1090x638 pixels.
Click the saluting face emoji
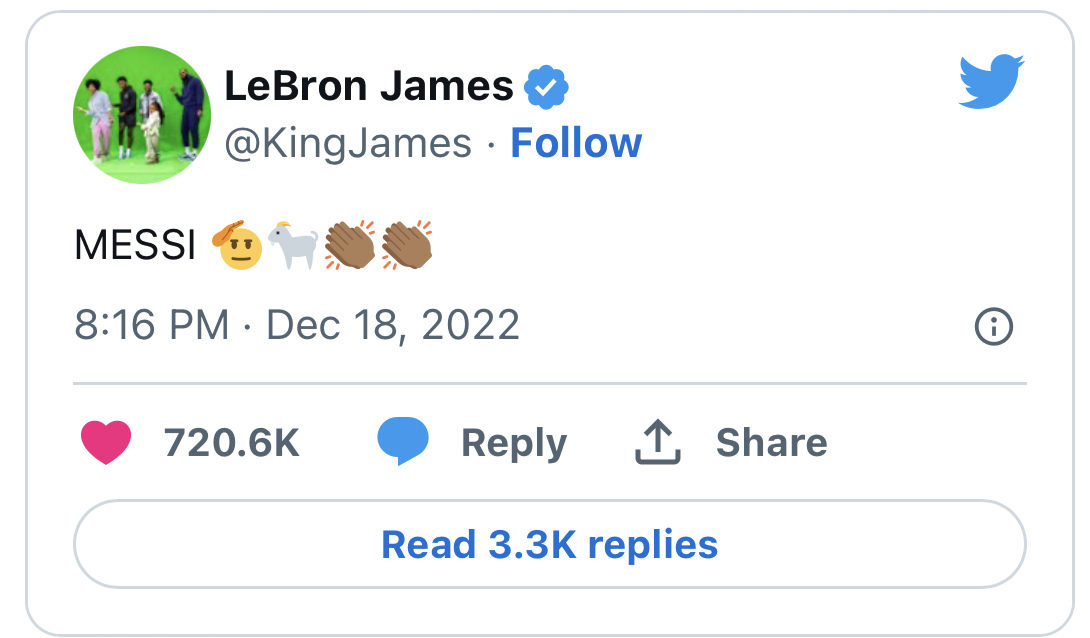pyautogui.click(x=238, y=245)
